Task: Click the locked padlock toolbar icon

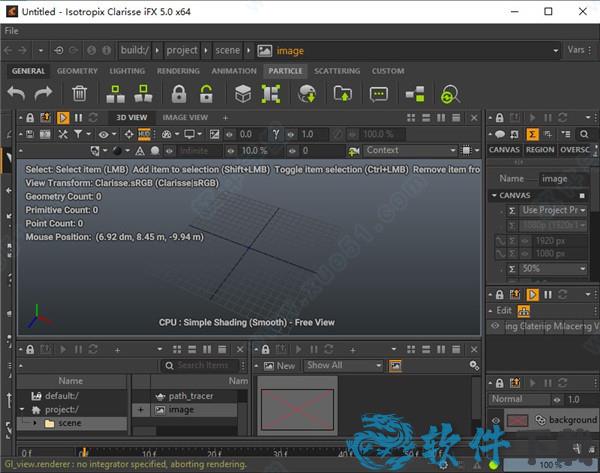Action: pos(179,94)
